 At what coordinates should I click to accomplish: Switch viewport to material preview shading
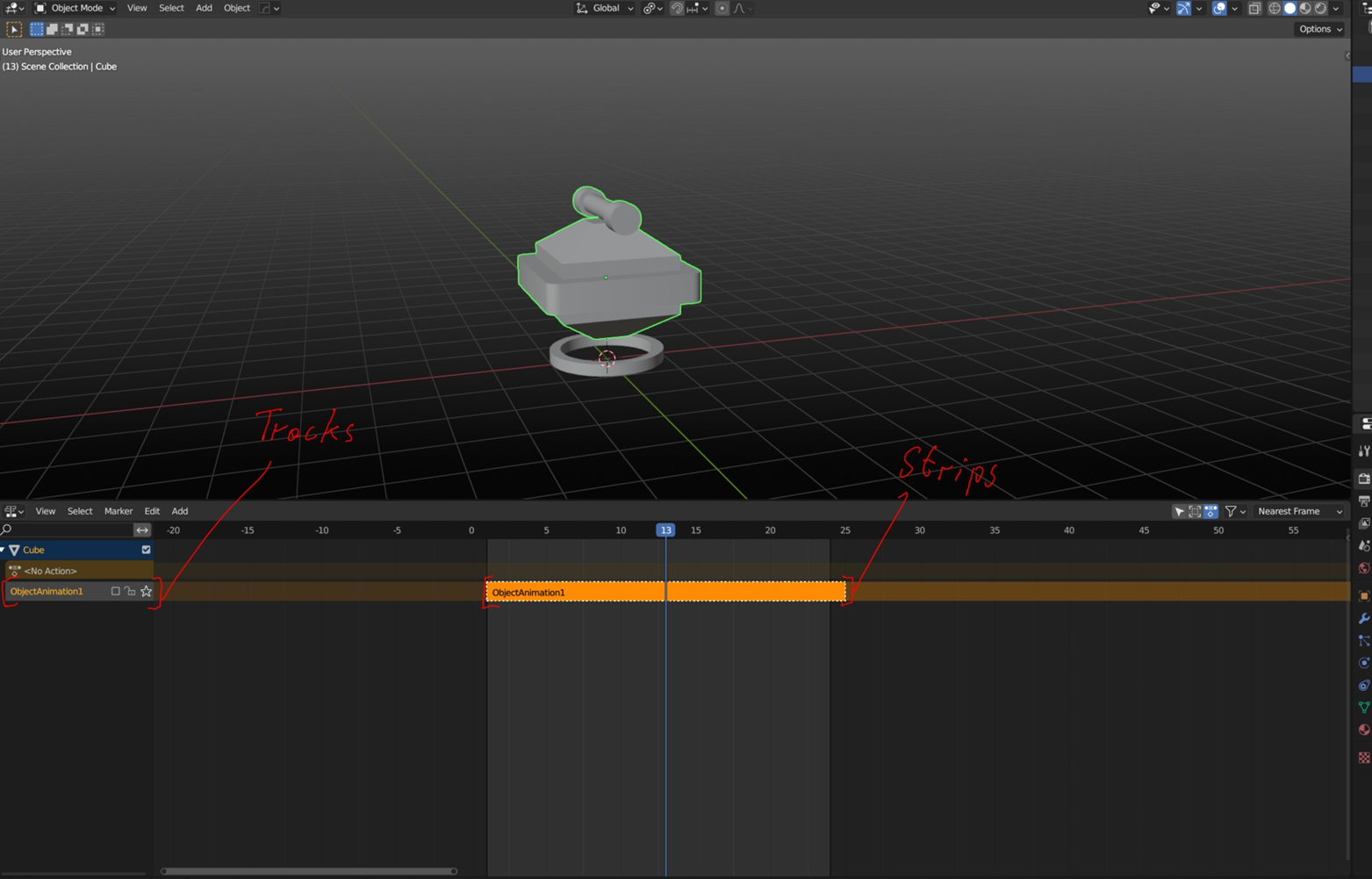(x=1305, y=8)
